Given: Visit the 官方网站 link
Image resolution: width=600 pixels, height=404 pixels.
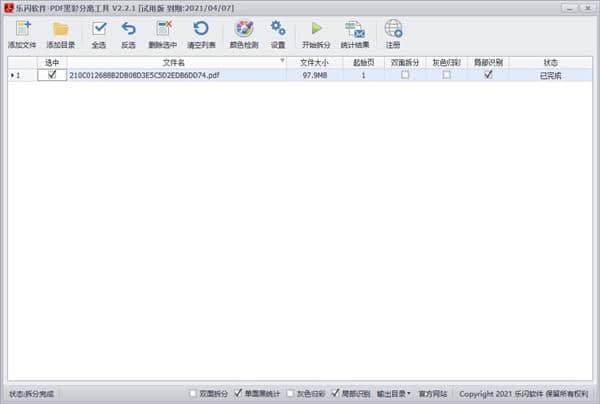Looking at the screenshot, I should pos(433,394).
